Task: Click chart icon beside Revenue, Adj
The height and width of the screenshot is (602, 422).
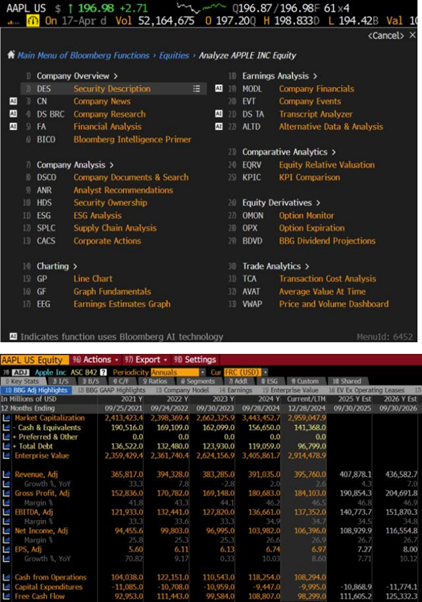Action: (x=6, y=475)
